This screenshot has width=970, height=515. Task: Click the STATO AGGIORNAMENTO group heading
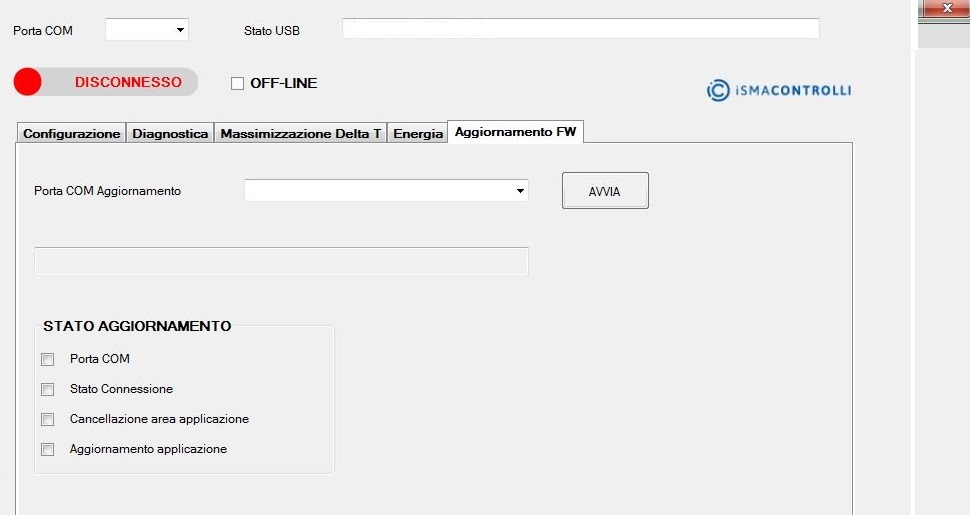137,326
